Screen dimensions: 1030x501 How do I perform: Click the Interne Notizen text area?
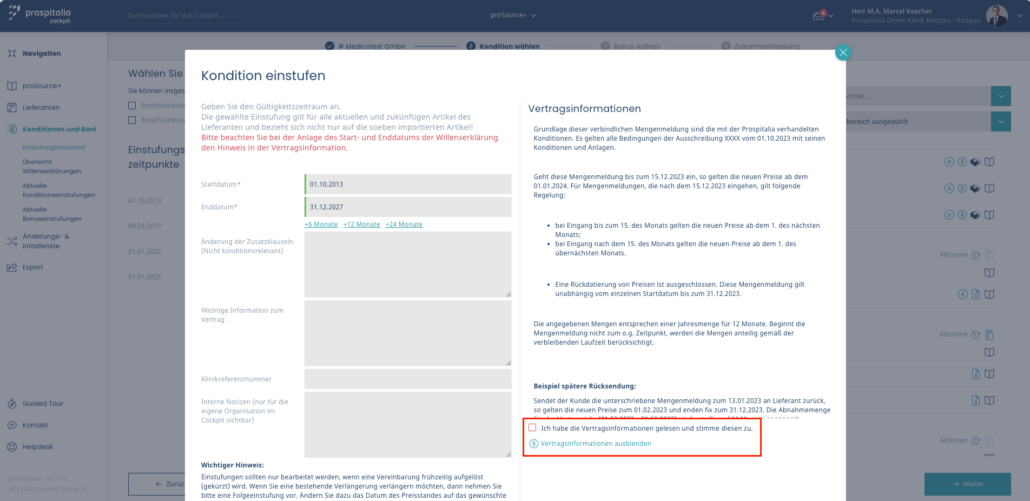[x=408, y=425]
